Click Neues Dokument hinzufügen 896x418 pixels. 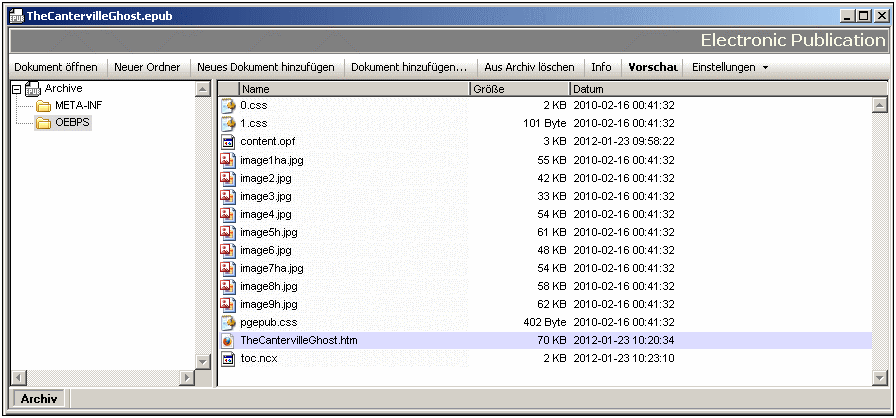(x=266, y=67)
